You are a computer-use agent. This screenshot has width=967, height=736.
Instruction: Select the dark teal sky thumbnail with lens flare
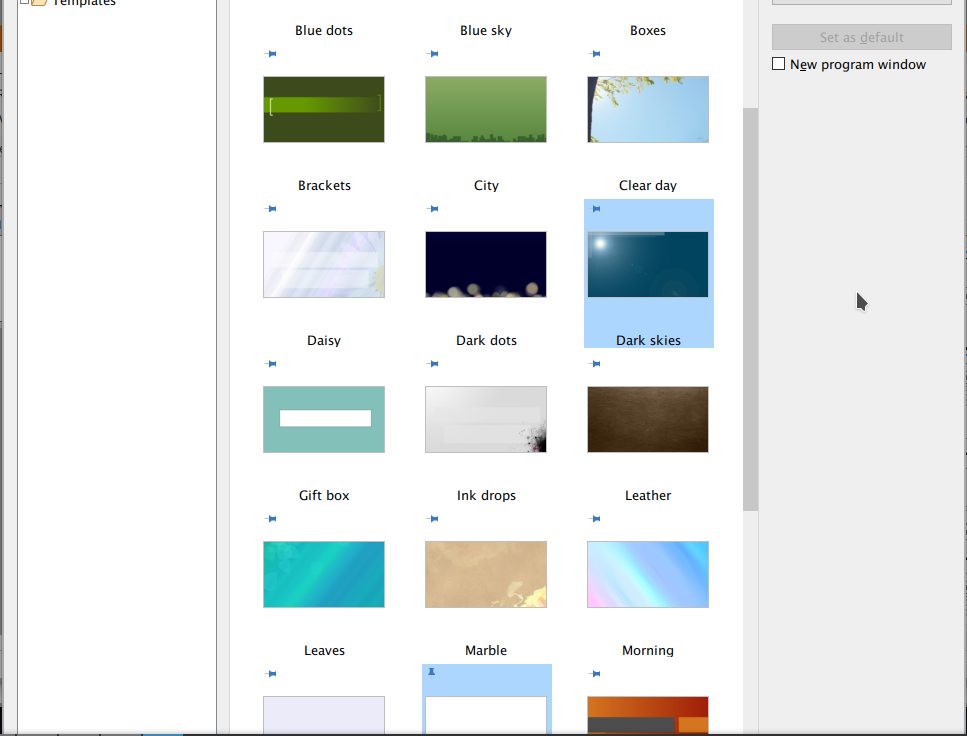click(647, 265)
